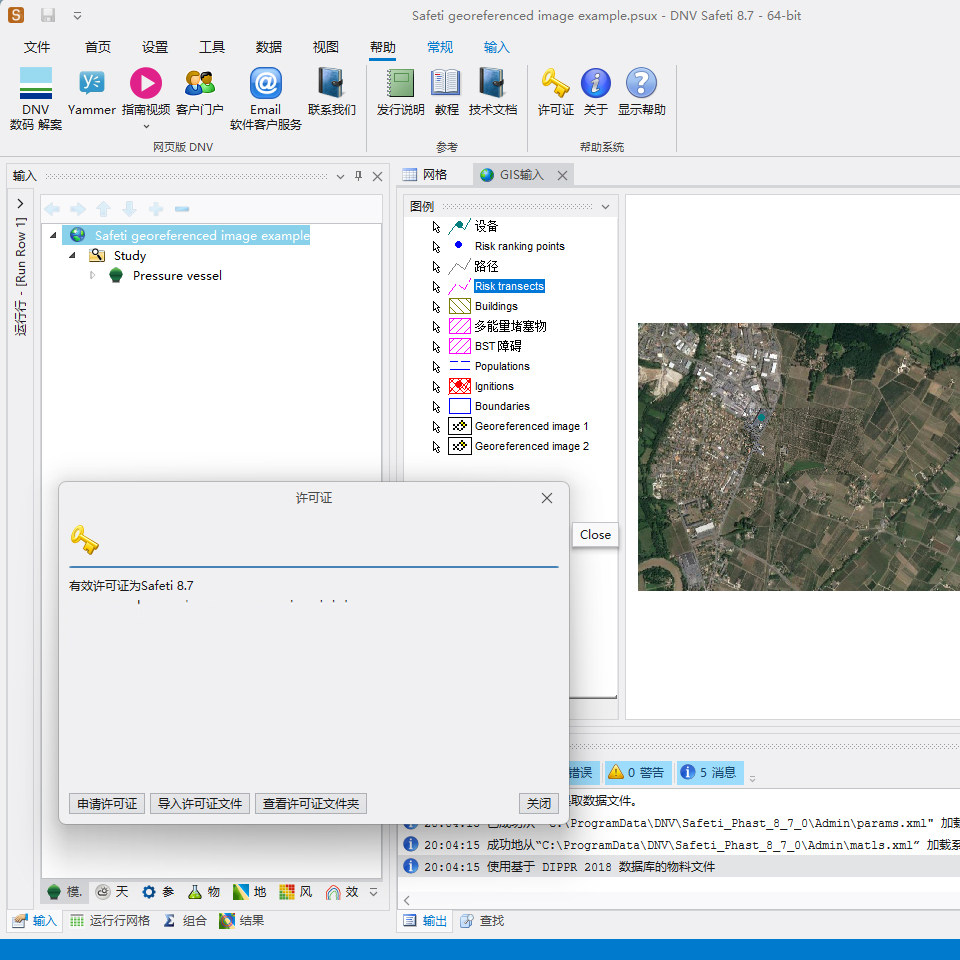Toggle selectable arrow for Georeferenced image 2
The image size is (960, 960).
pyautogui.click(x=436, y=447)
